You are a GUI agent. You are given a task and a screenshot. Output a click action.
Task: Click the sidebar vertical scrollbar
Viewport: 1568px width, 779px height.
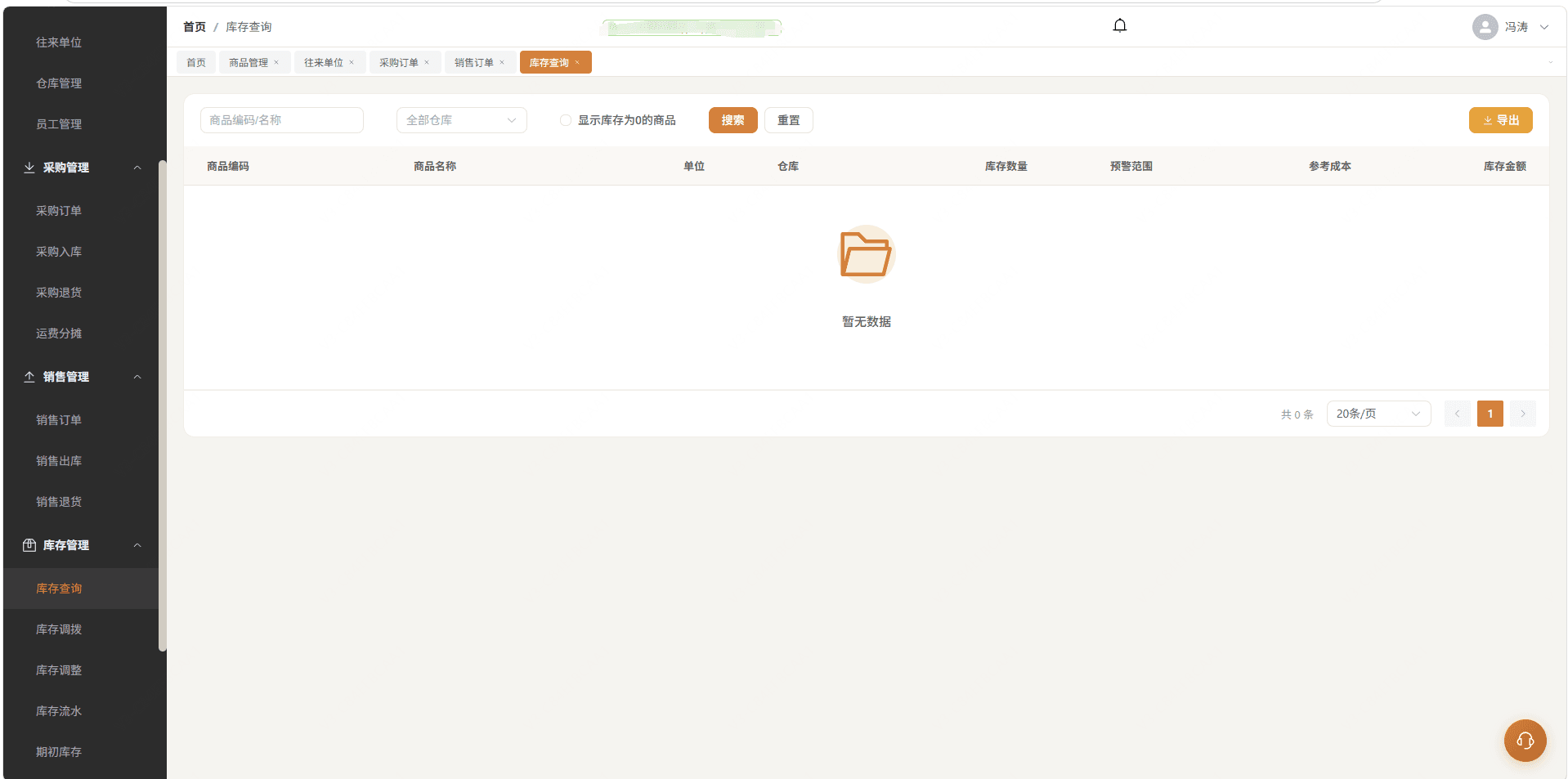pos(162,405)
